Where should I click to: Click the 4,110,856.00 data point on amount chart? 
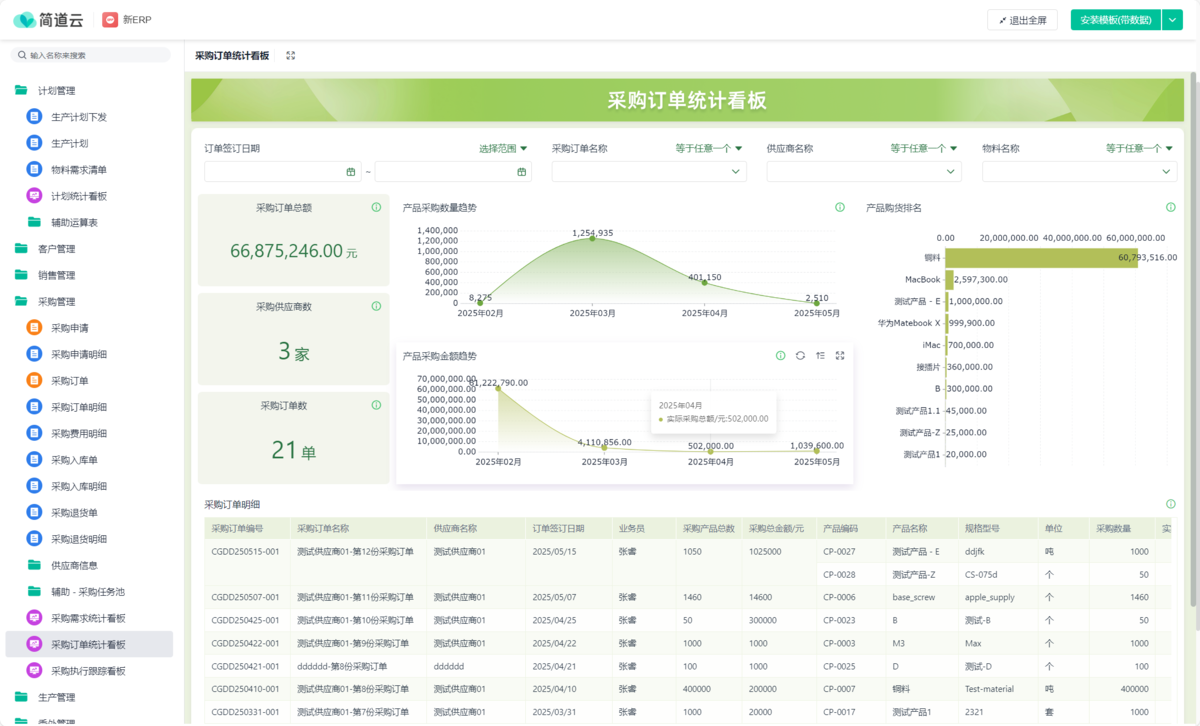tap(604, 447)
